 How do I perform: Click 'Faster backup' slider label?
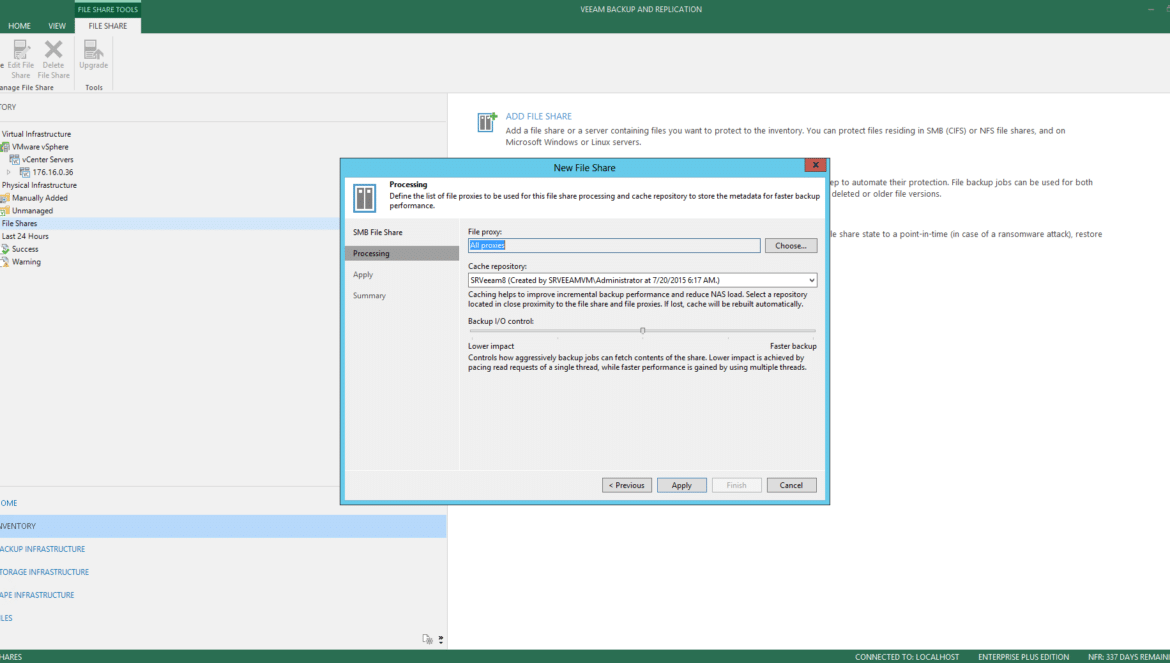pyautogui.click(x=793, y=346)
